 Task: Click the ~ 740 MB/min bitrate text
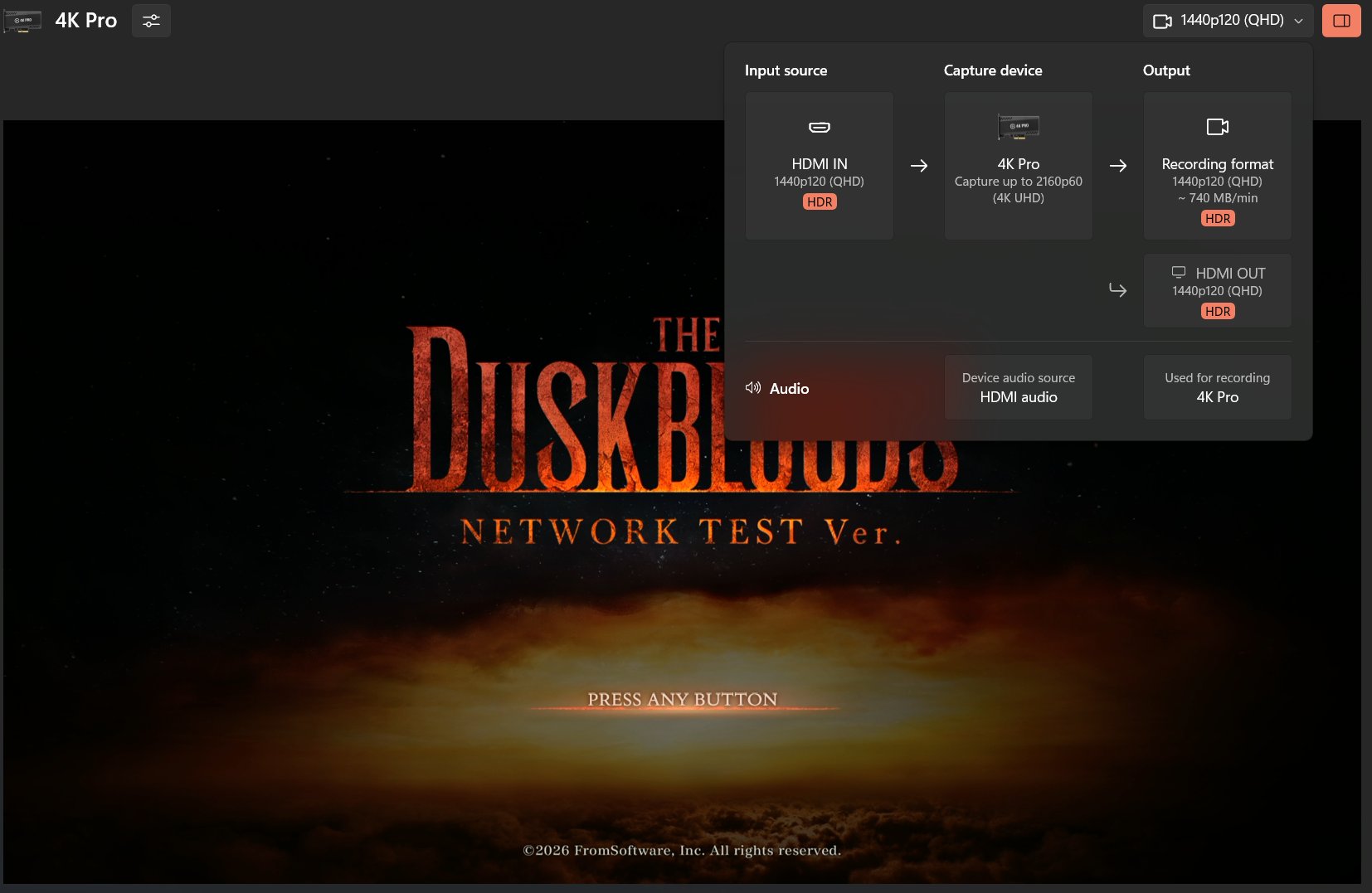coord(1218,198)
